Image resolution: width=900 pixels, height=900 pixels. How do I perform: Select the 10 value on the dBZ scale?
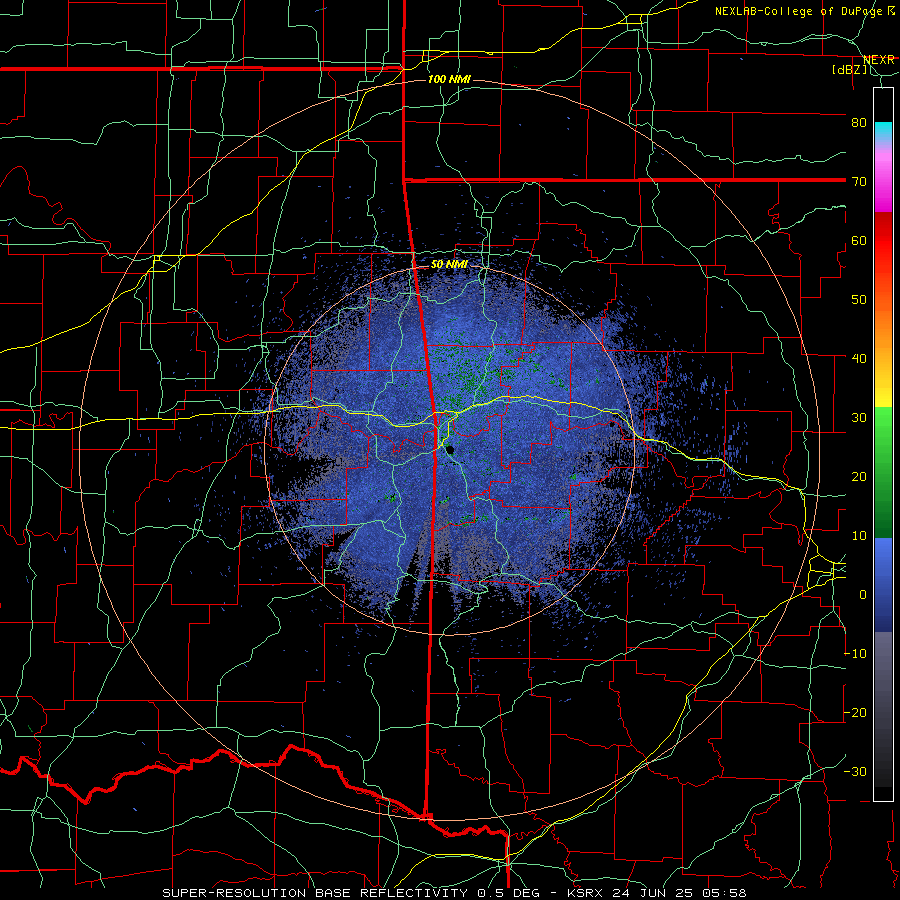859,536
